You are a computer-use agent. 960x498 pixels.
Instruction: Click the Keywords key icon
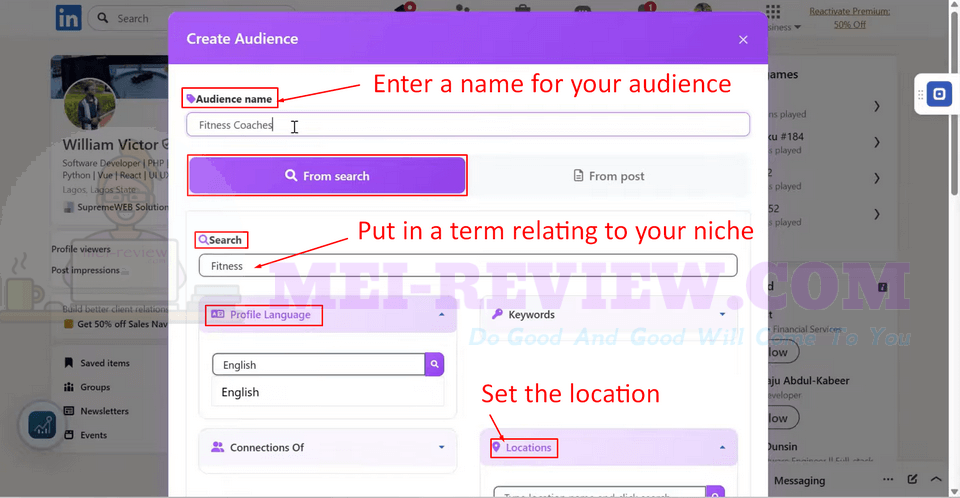[497, 314]
